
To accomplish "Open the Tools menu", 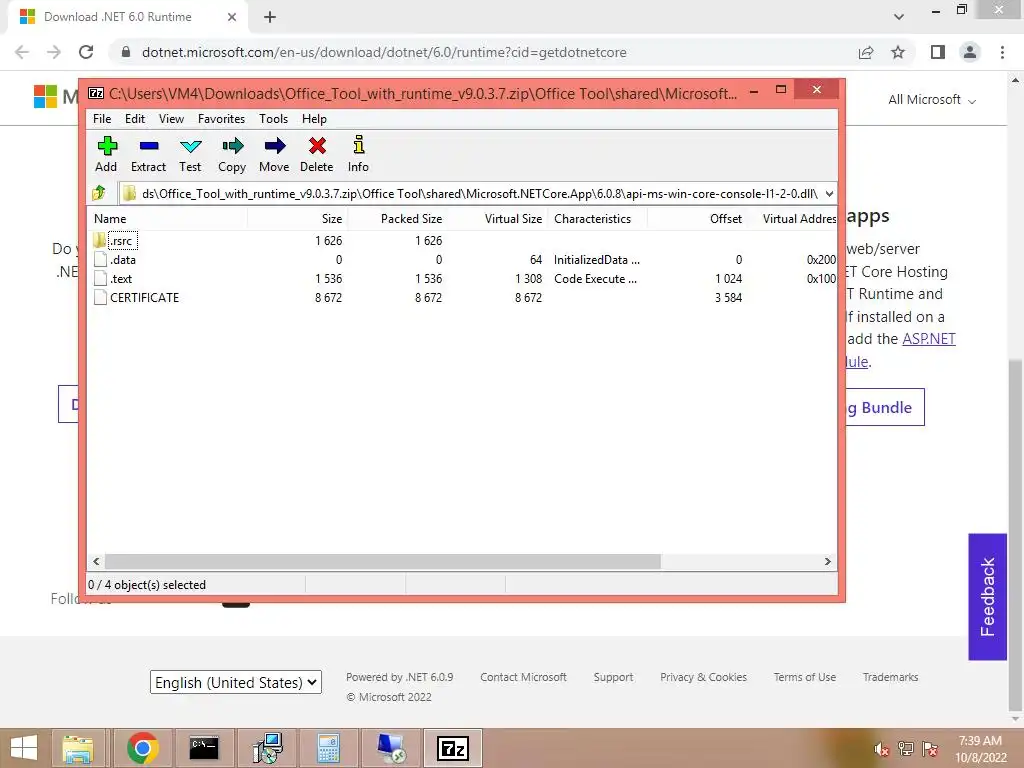I will coord(274,119).
